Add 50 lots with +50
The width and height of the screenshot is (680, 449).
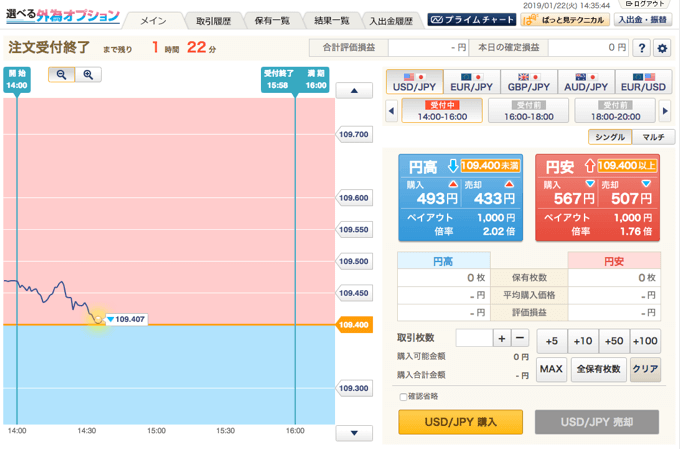614,341
